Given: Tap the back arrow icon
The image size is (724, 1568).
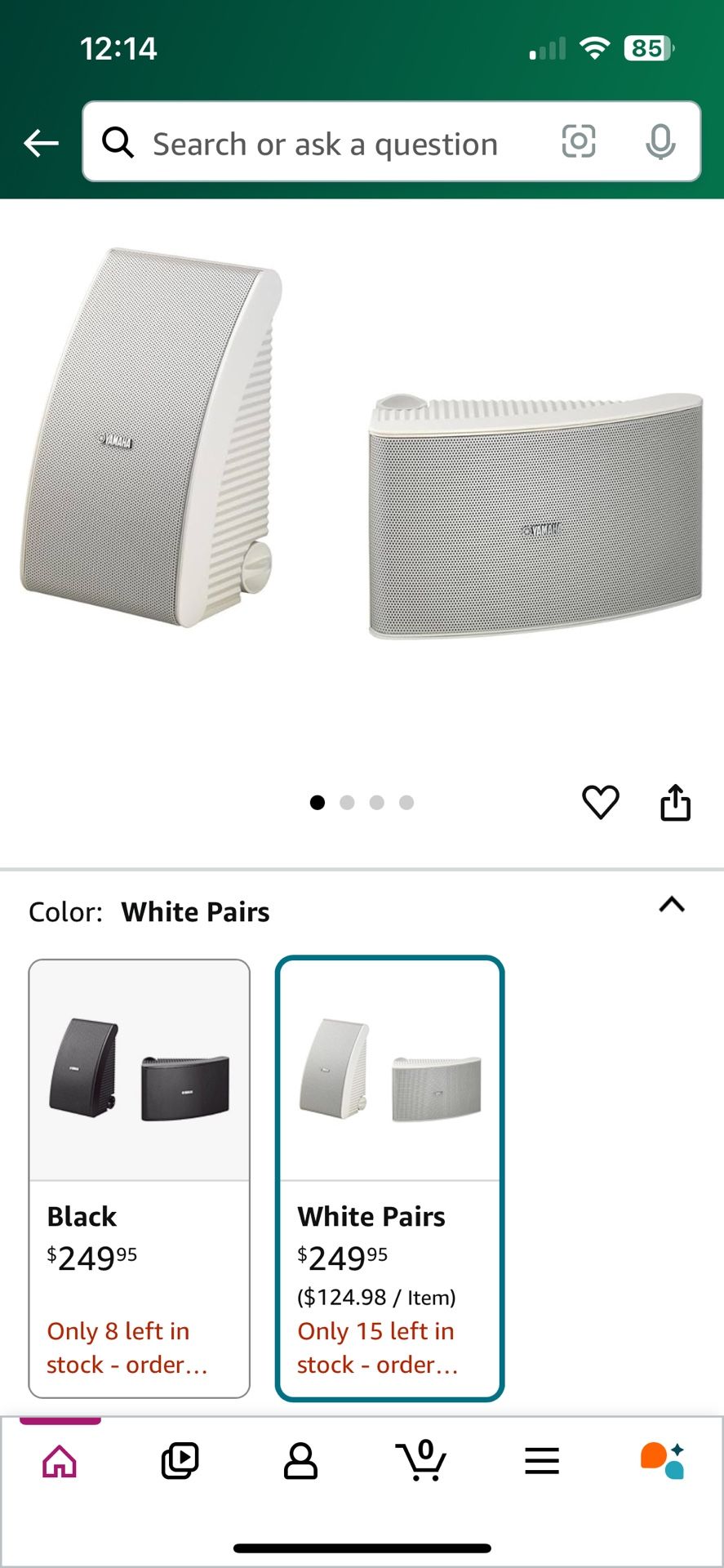Looking at the screenshot, I should [x=41, y=144].
